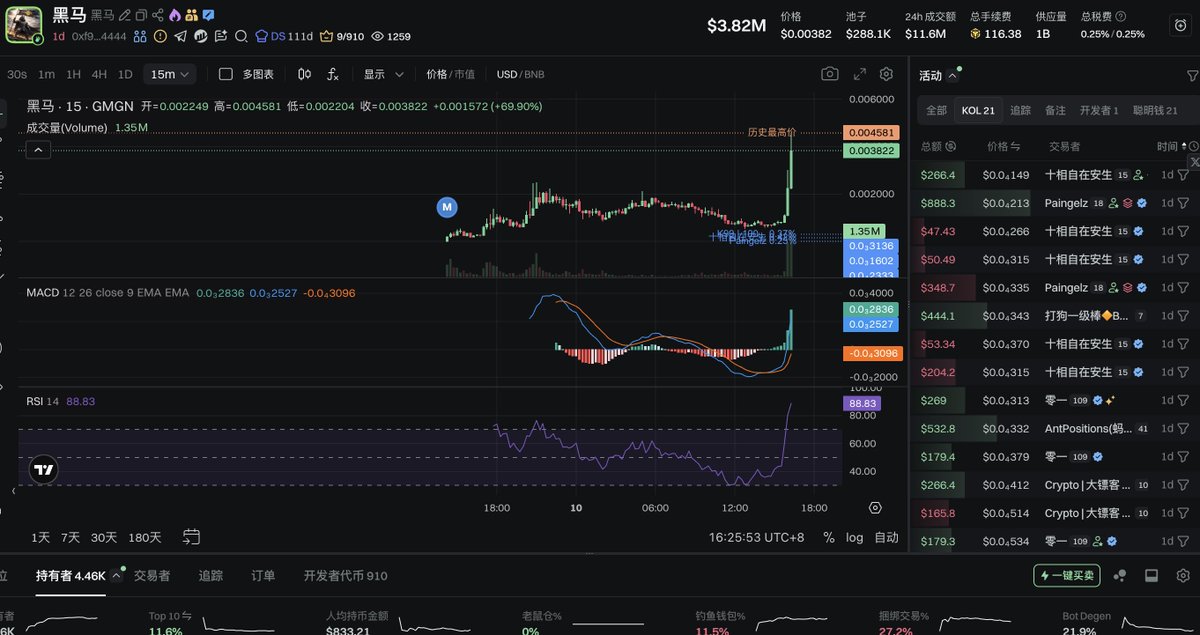Open chart settings via gear icon

click(x=886, y=73)
